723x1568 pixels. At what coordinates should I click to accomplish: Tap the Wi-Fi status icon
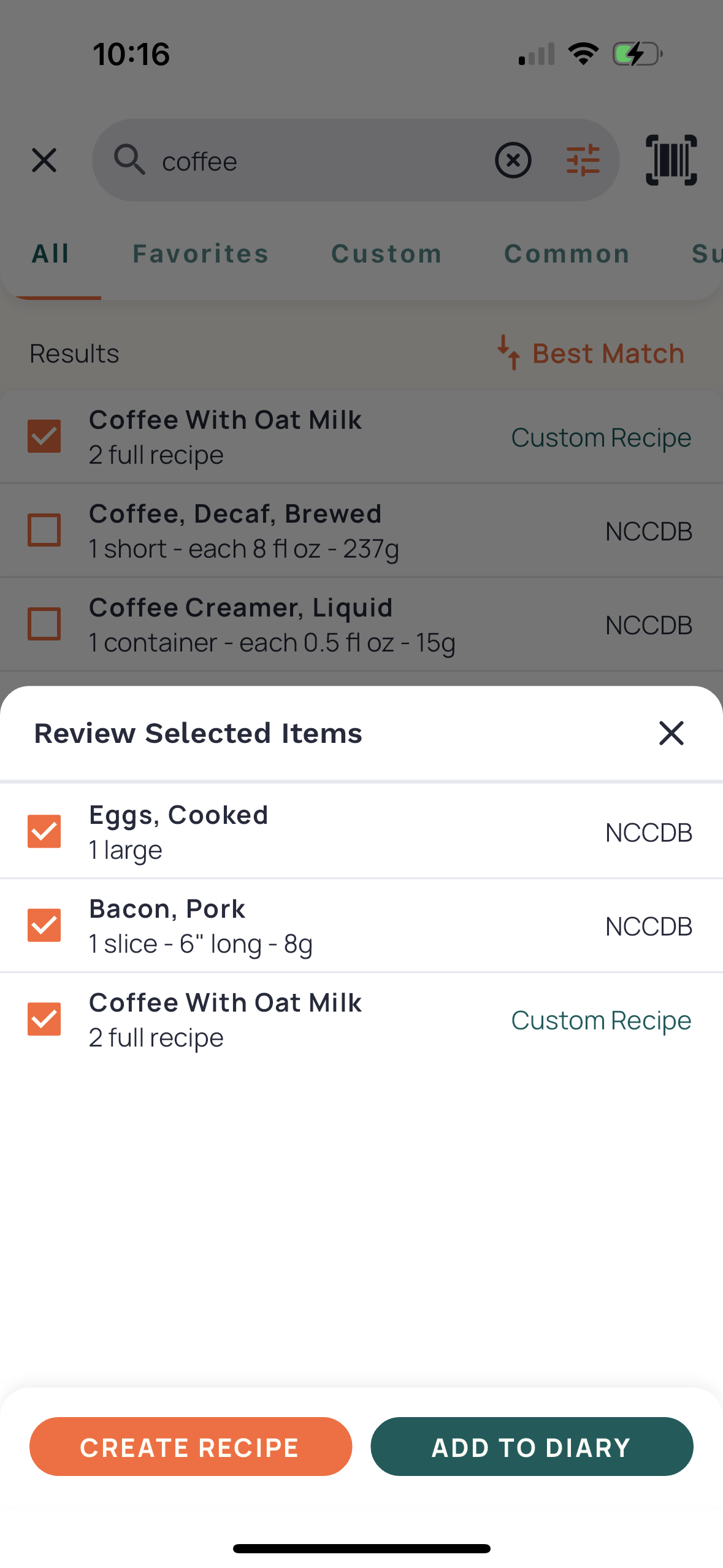[583, 54]
